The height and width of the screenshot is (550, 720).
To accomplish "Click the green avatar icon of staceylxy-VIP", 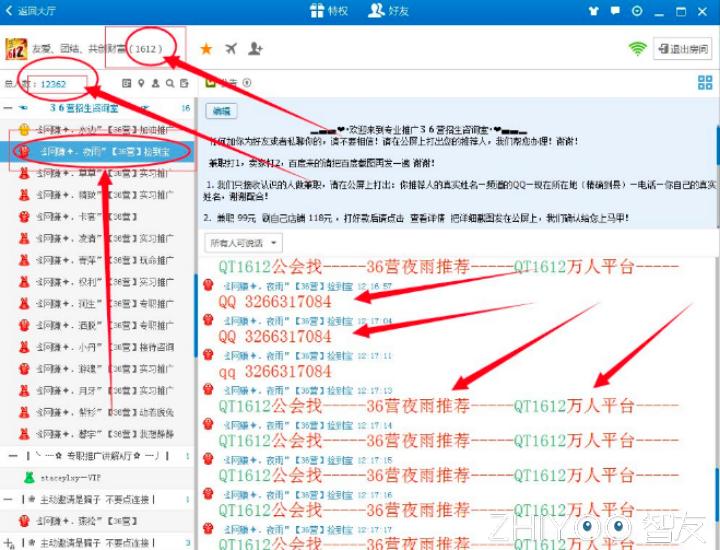I will coord(28,477).
